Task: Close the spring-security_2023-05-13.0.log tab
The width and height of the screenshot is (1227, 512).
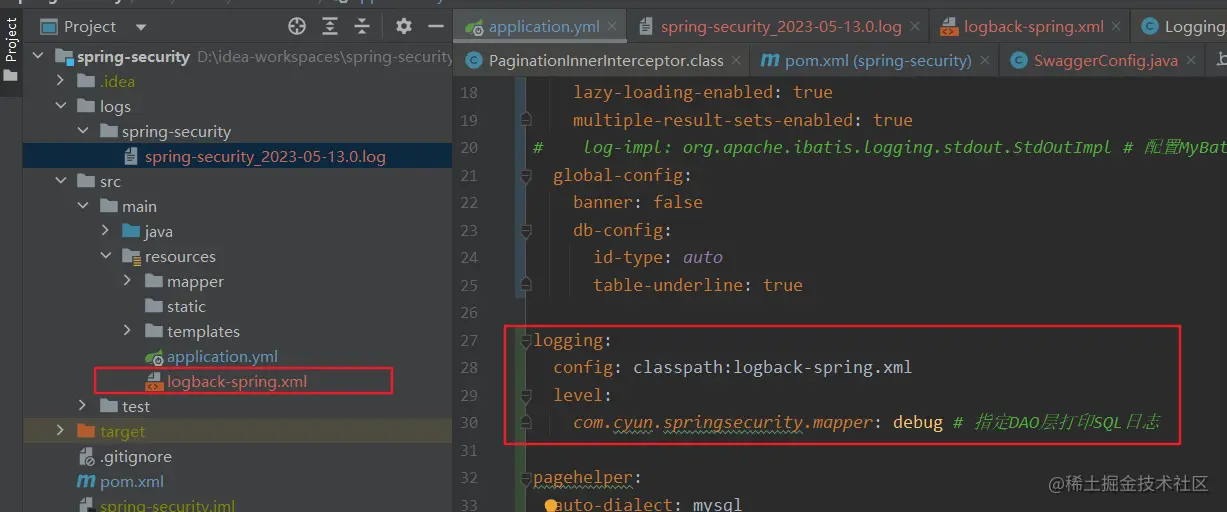Action: click(914, 28)
